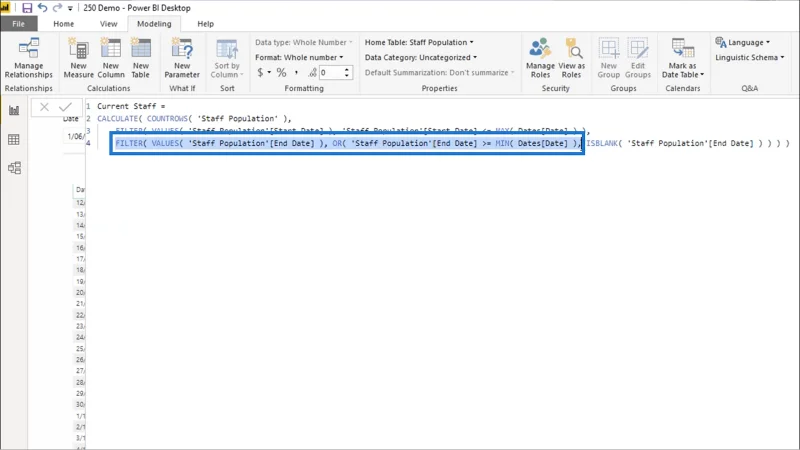This screenshot has height=450, width=800.
Task: Switch to Data view in sidebar
Action: [x=14, y=139]
